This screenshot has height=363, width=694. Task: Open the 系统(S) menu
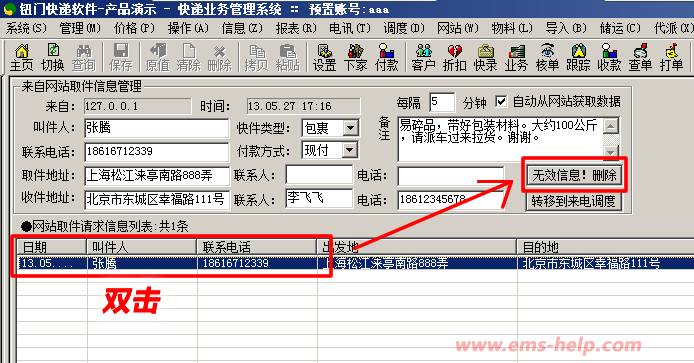tap(26, 28)
